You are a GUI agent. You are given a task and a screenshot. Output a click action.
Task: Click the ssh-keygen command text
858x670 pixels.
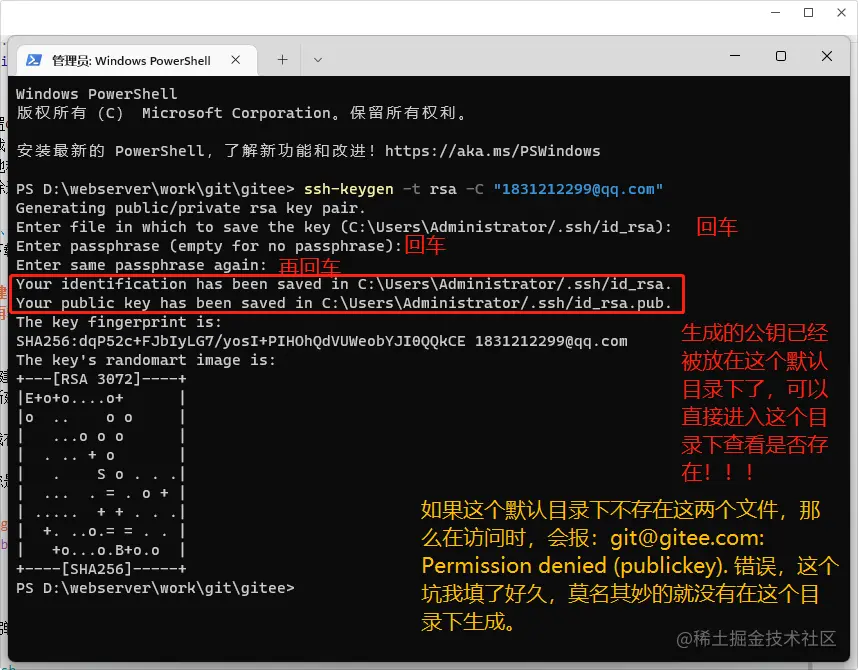(x=349, y=189)
